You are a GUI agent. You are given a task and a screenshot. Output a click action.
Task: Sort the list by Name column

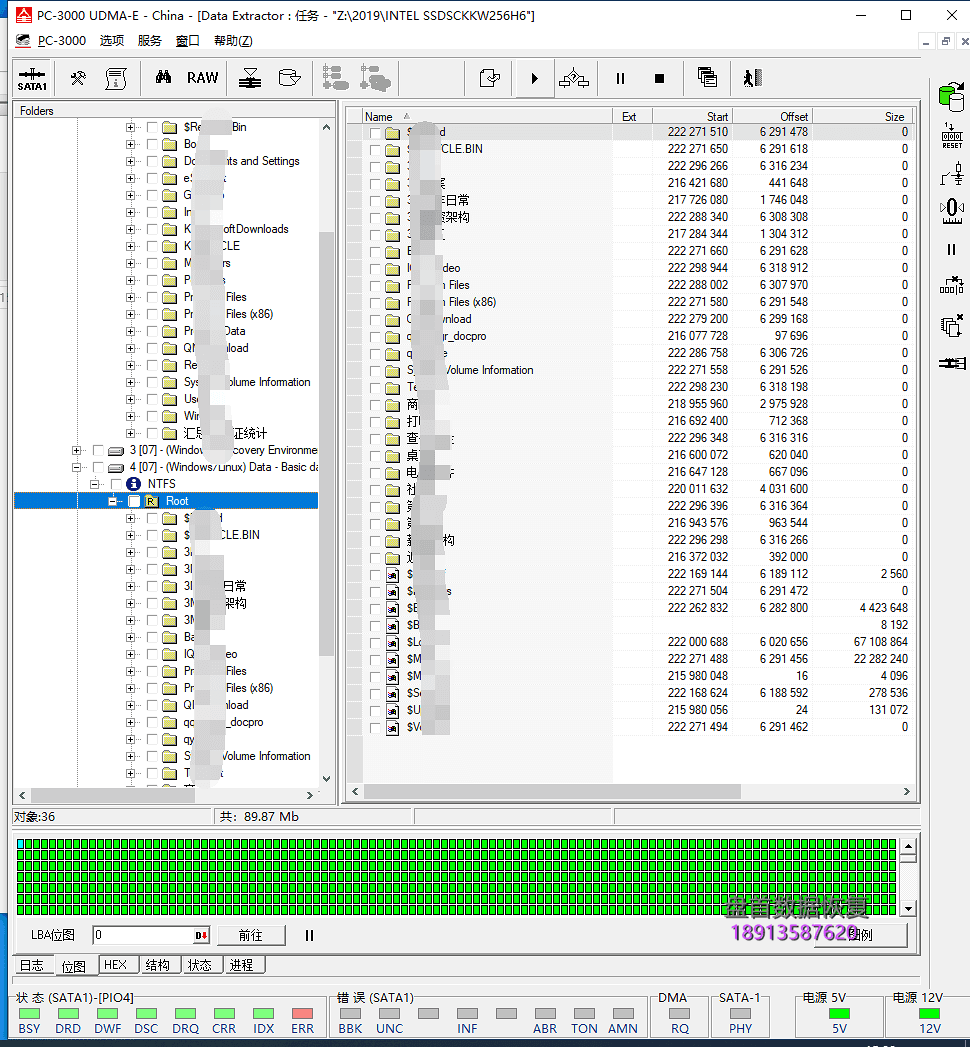[x=487, y=116]
